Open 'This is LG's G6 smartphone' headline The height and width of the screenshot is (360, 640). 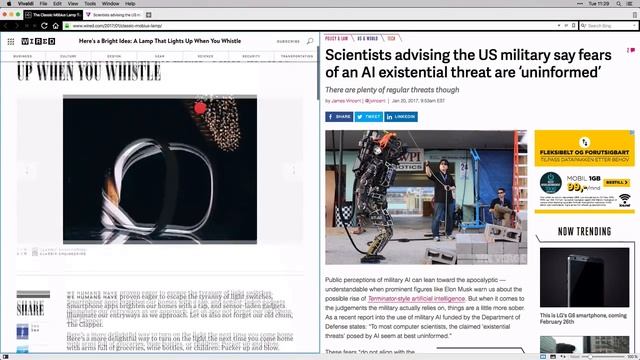(x=583, y=318)
